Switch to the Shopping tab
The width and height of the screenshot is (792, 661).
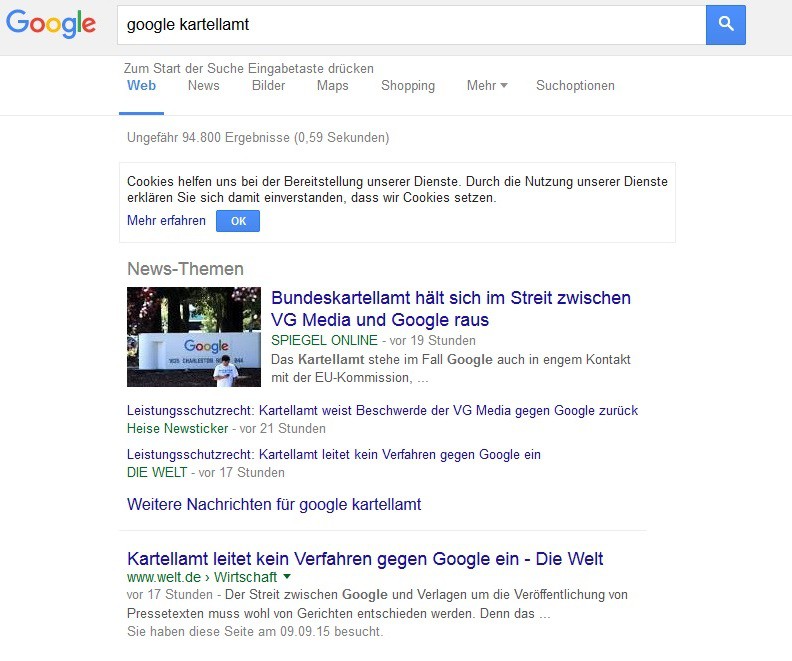click(408, 86)
